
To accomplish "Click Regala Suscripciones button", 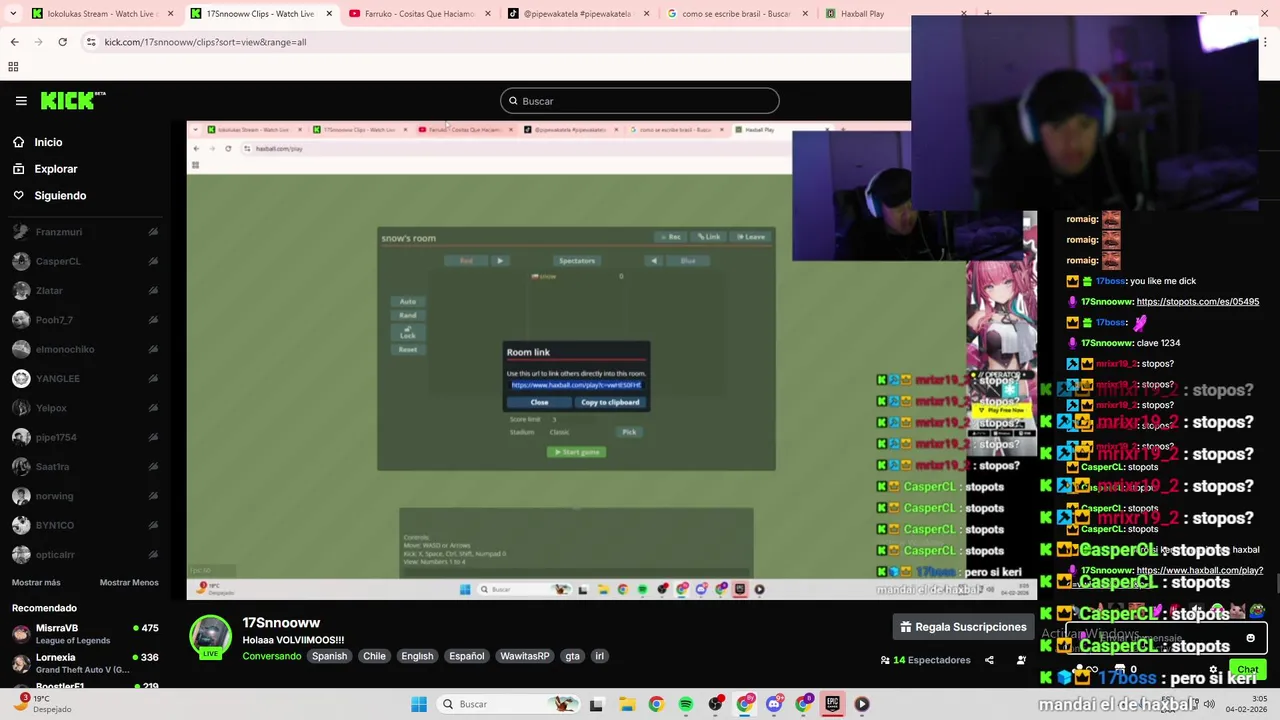I will click(964, 627).
